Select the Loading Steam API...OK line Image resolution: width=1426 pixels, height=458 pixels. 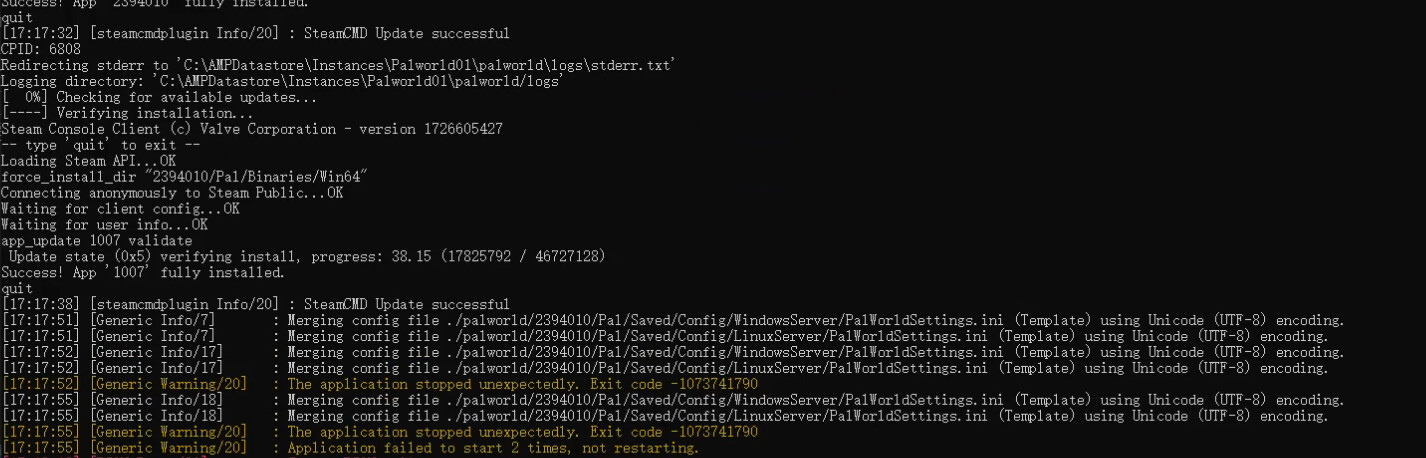pyautogui.click(x=88, y=161)
